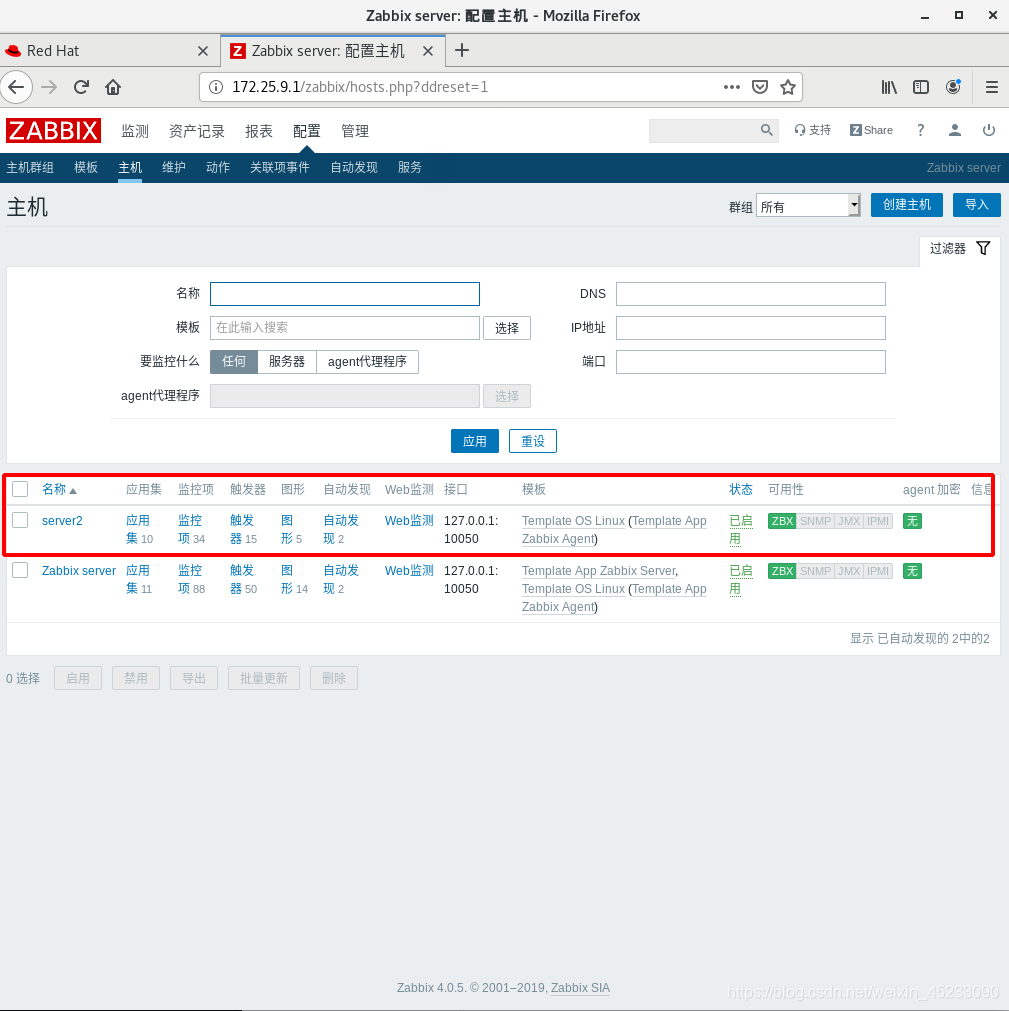Open the 配置 menu
The image size is (1009, 1011).
point(306,131)
